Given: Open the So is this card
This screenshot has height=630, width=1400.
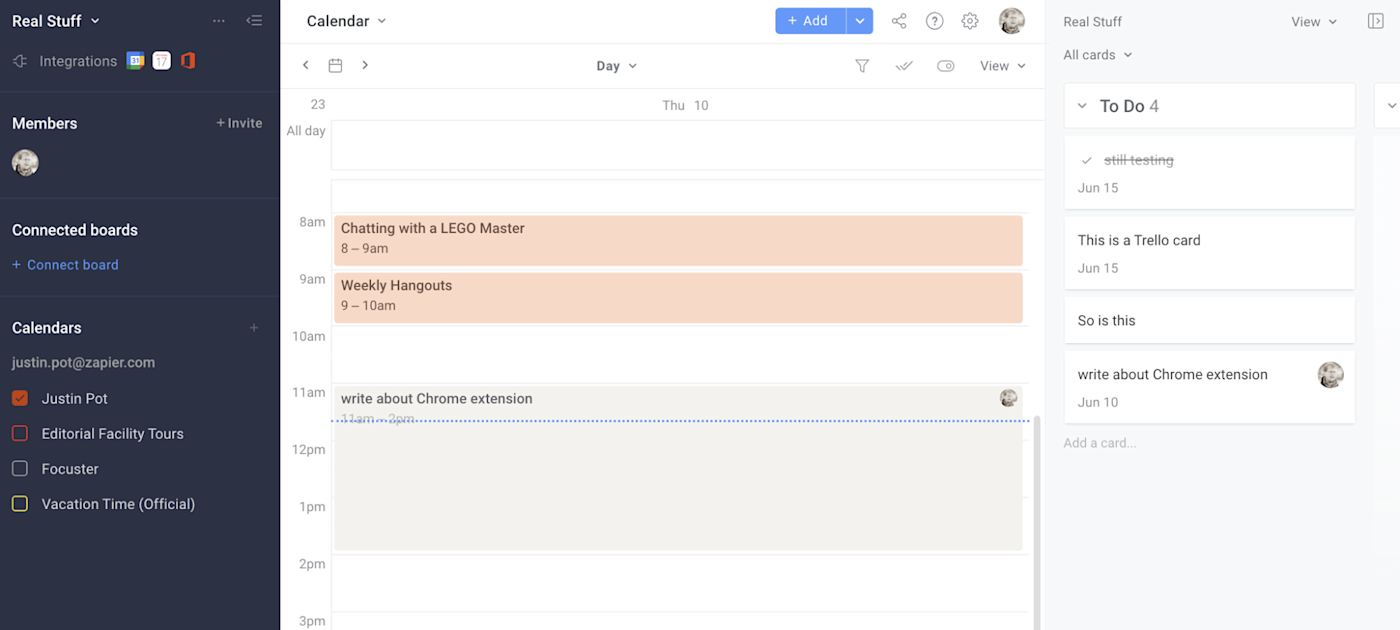Looking at the screenshot, I should 1209,320.
